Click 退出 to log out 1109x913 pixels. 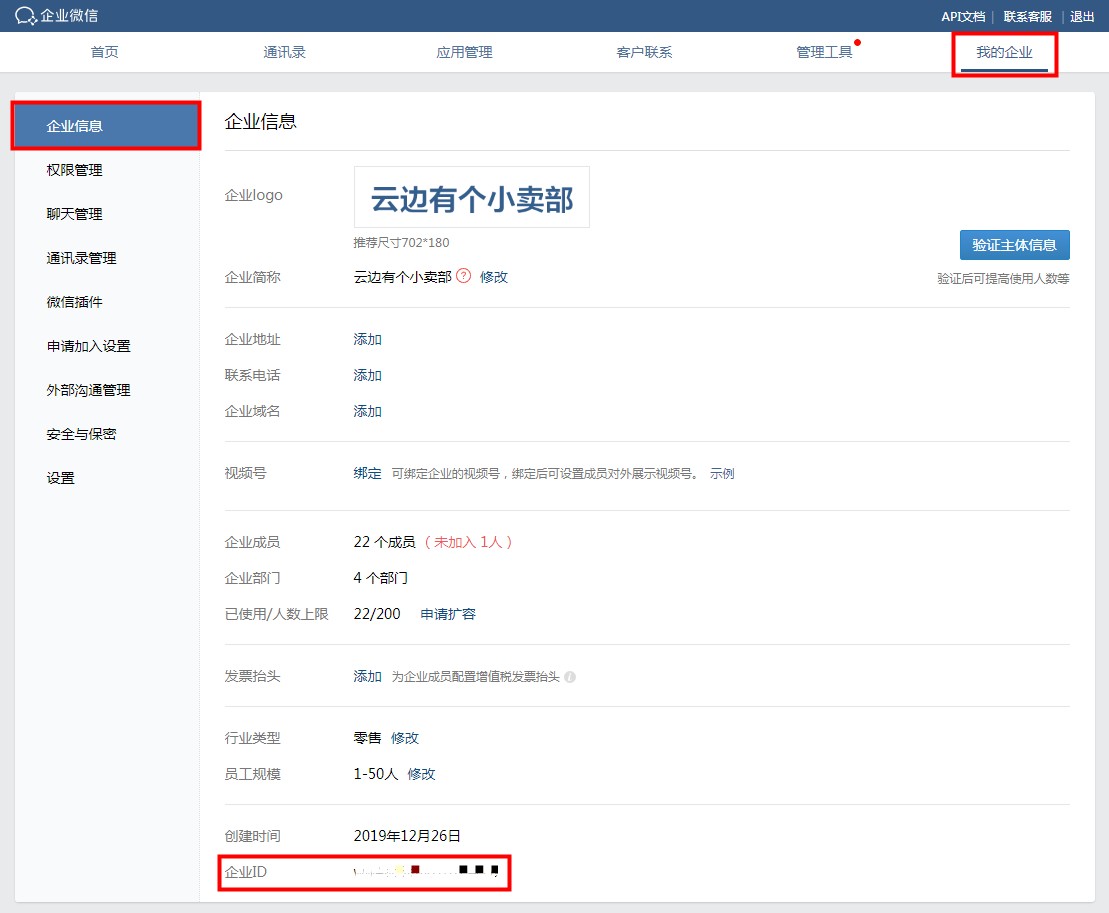click(x=1082, y=16)
